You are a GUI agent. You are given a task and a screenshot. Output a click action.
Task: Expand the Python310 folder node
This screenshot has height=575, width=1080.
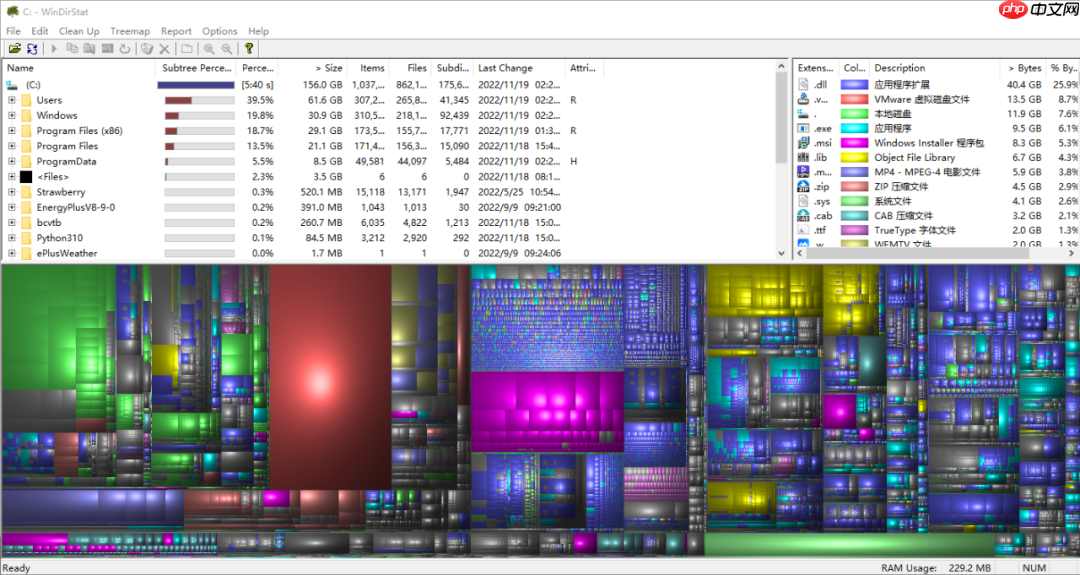point(12,238)
